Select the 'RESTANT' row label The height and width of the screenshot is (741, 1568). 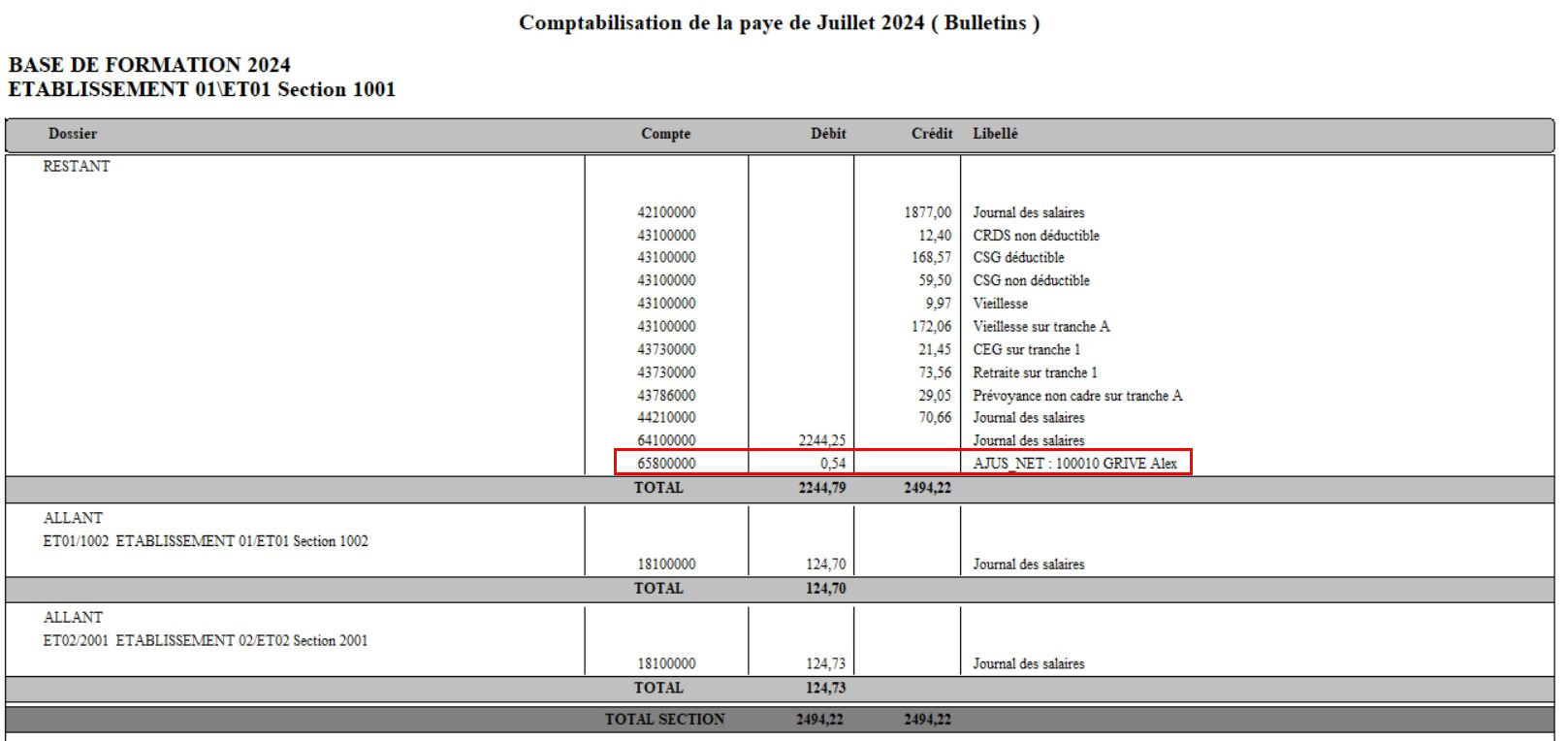77,166
